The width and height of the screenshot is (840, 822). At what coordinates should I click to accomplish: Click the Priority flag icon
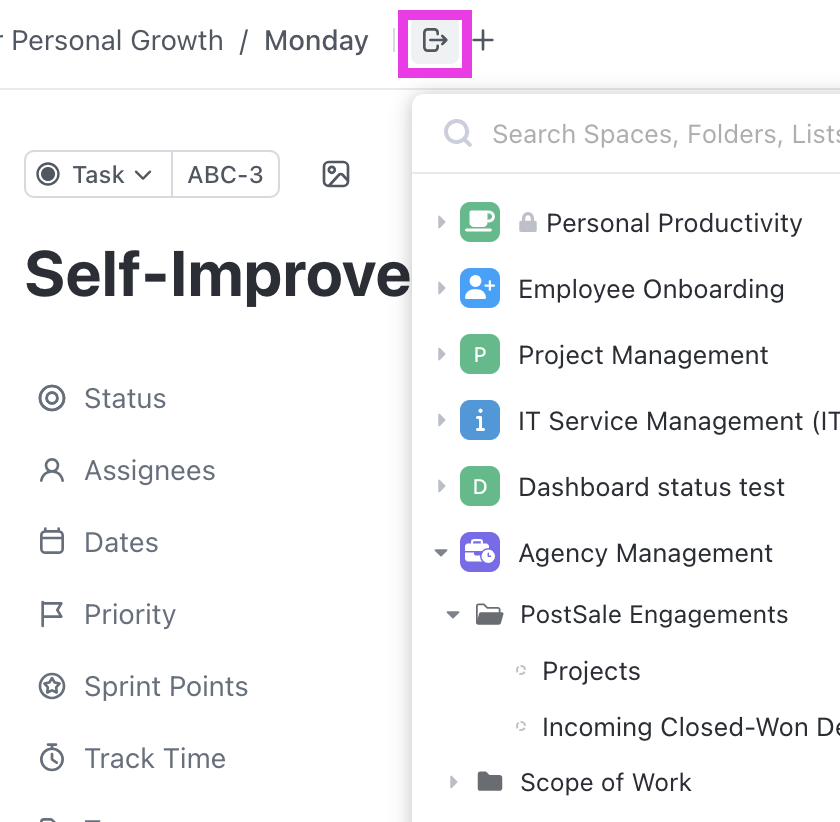52,614
